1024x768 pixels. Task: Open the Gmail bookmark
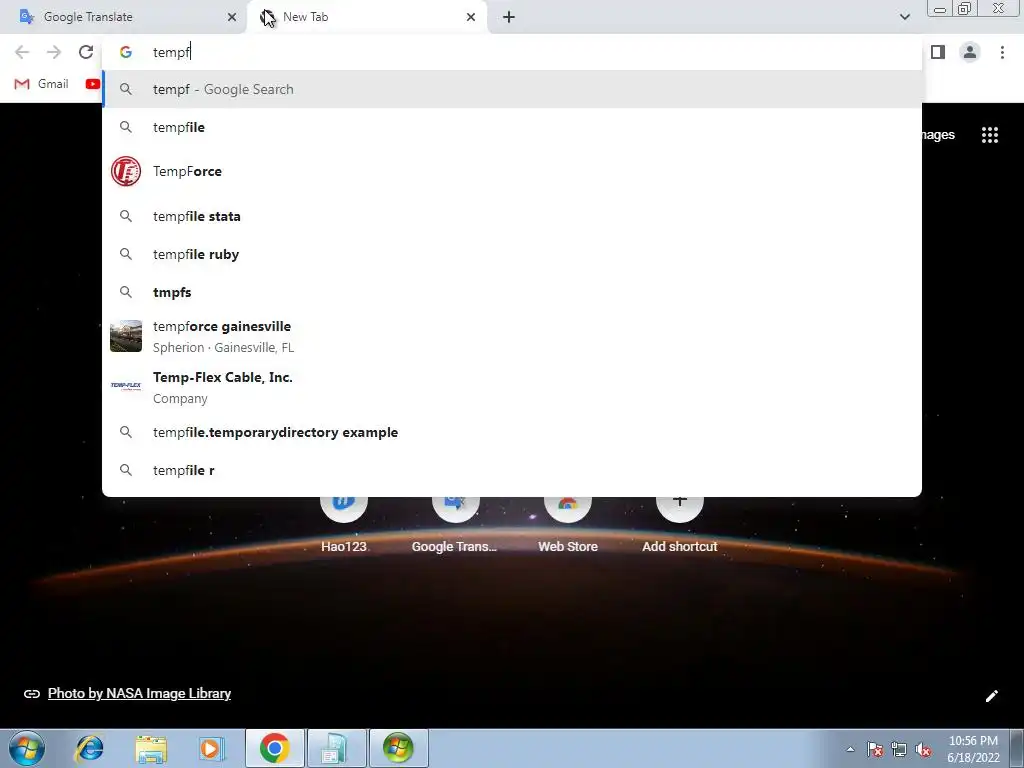42,84
